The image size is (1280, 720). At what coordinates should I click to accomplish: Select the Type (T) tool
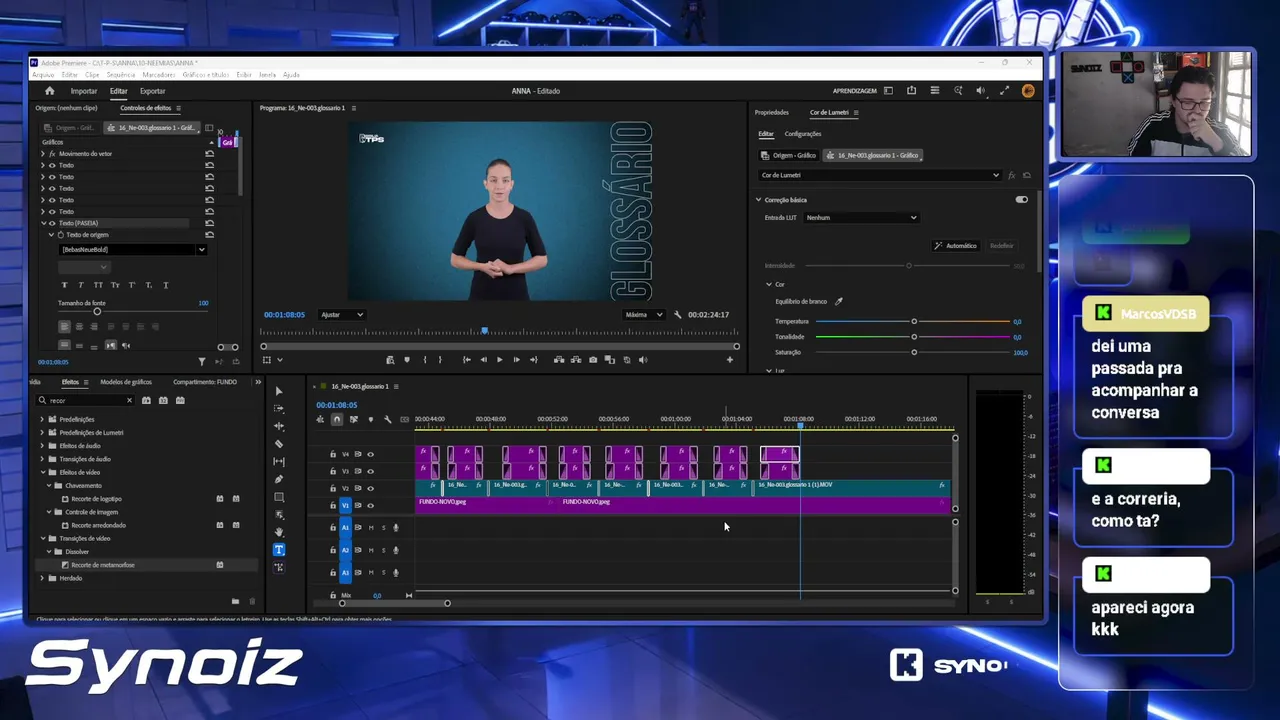[279, 550]
